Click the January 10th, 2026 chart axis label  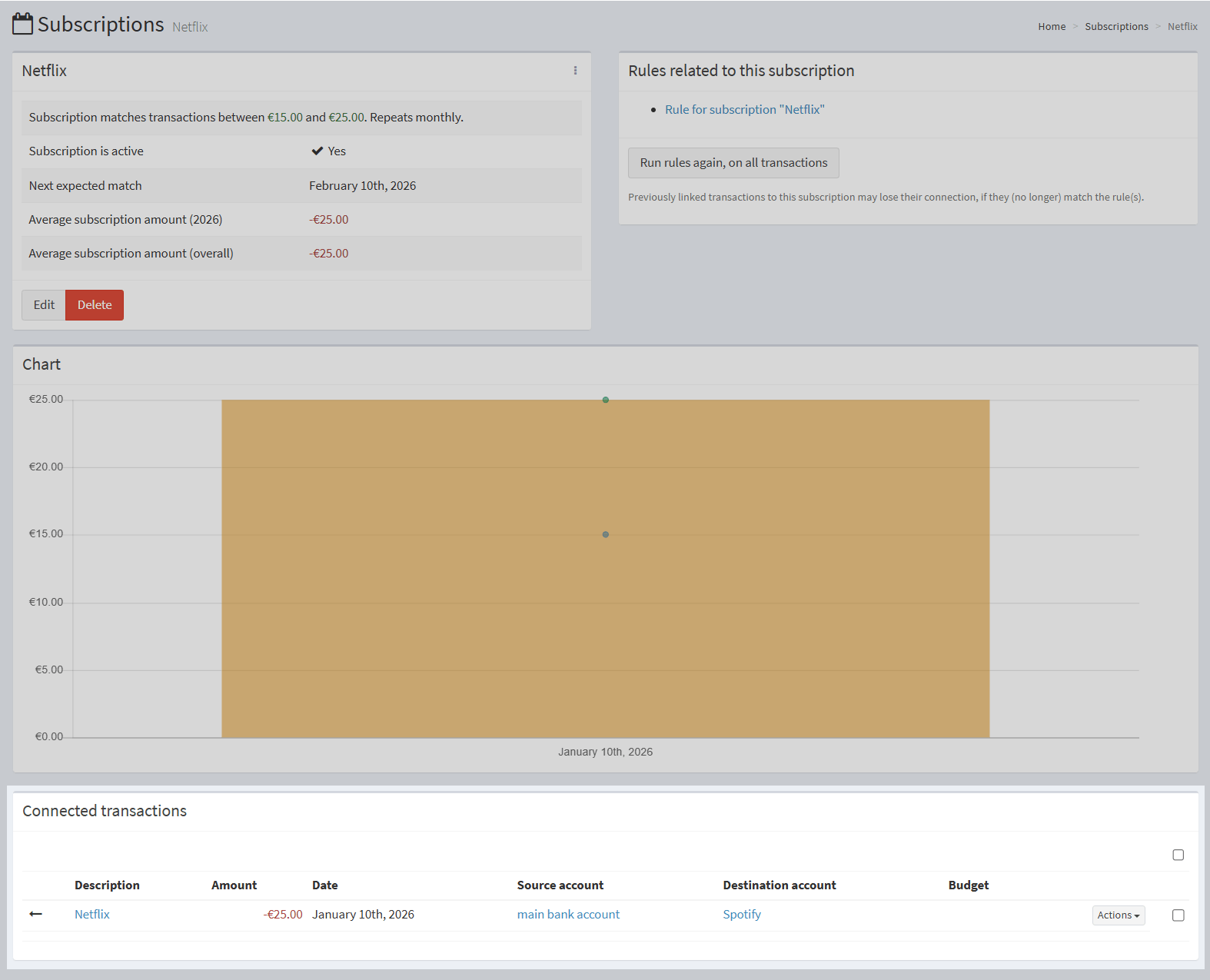coord(606,752)
